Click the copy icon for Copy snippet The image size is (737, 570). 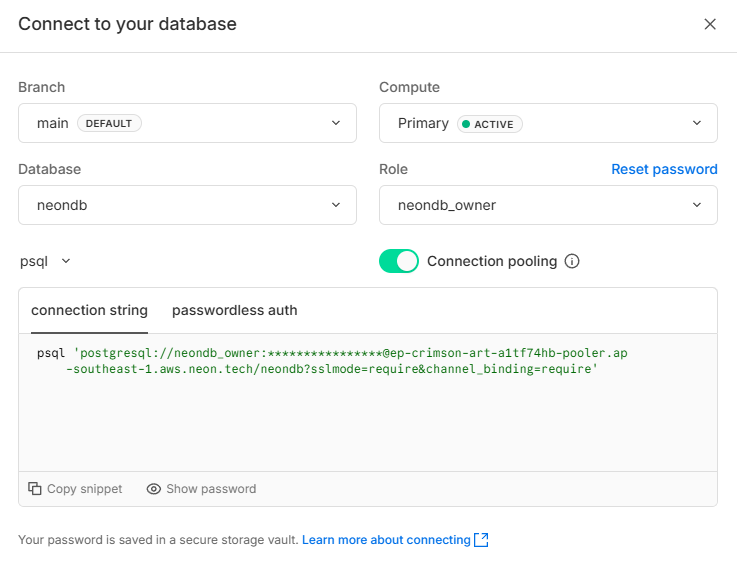[35, 489]
